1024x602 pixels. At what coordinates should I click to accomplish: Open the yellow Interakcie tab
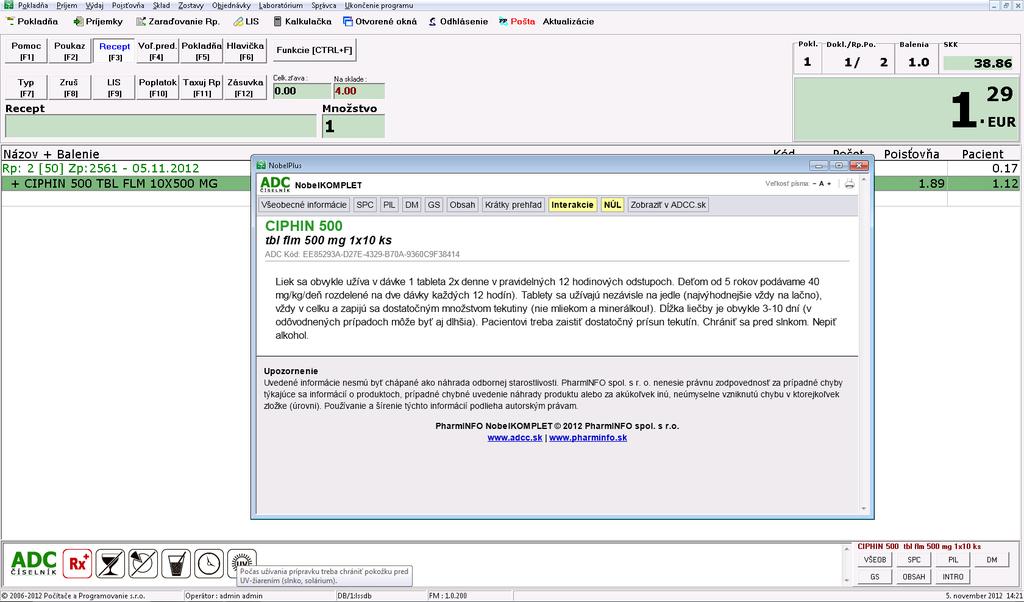click(x=573, y=205)
